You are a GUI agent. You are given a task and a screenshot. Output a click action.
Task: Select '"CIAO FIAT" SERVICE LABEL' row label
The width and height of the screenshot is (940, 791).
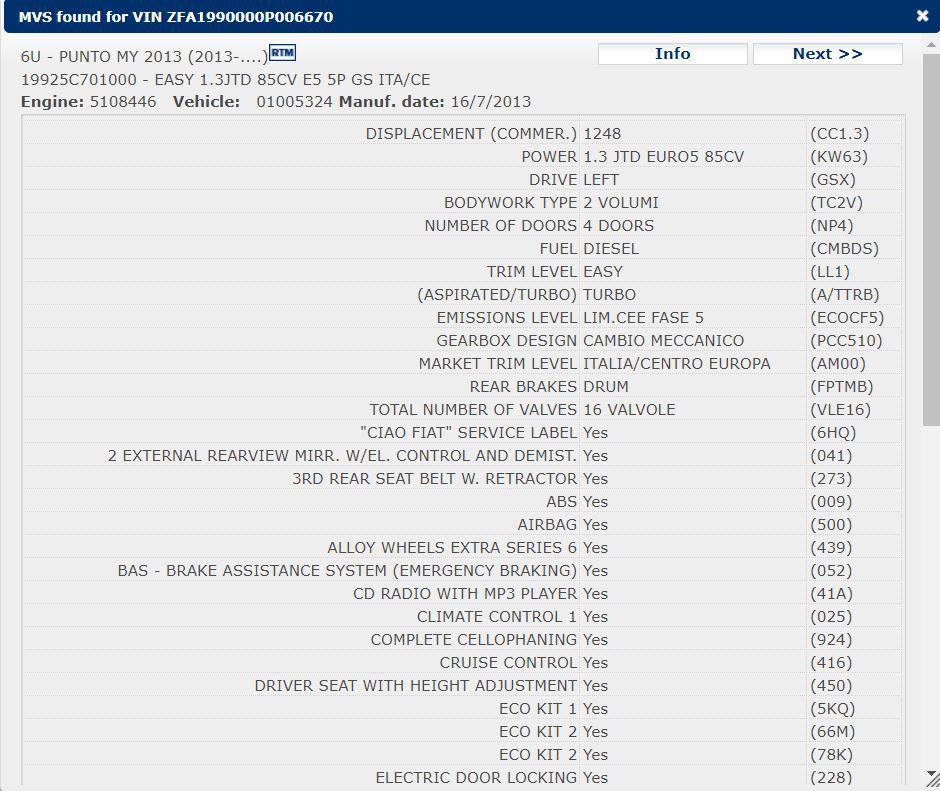click(468, 432)
